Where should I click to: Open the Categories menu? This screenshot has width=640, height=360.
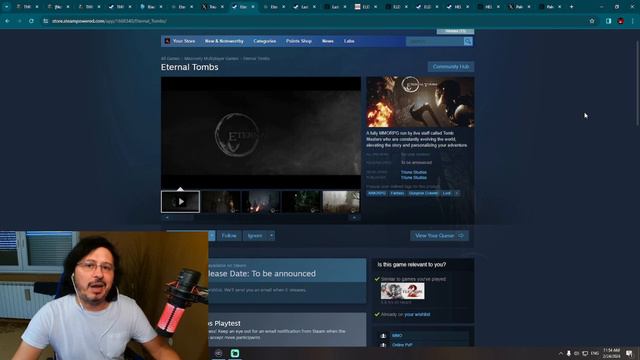264,41
